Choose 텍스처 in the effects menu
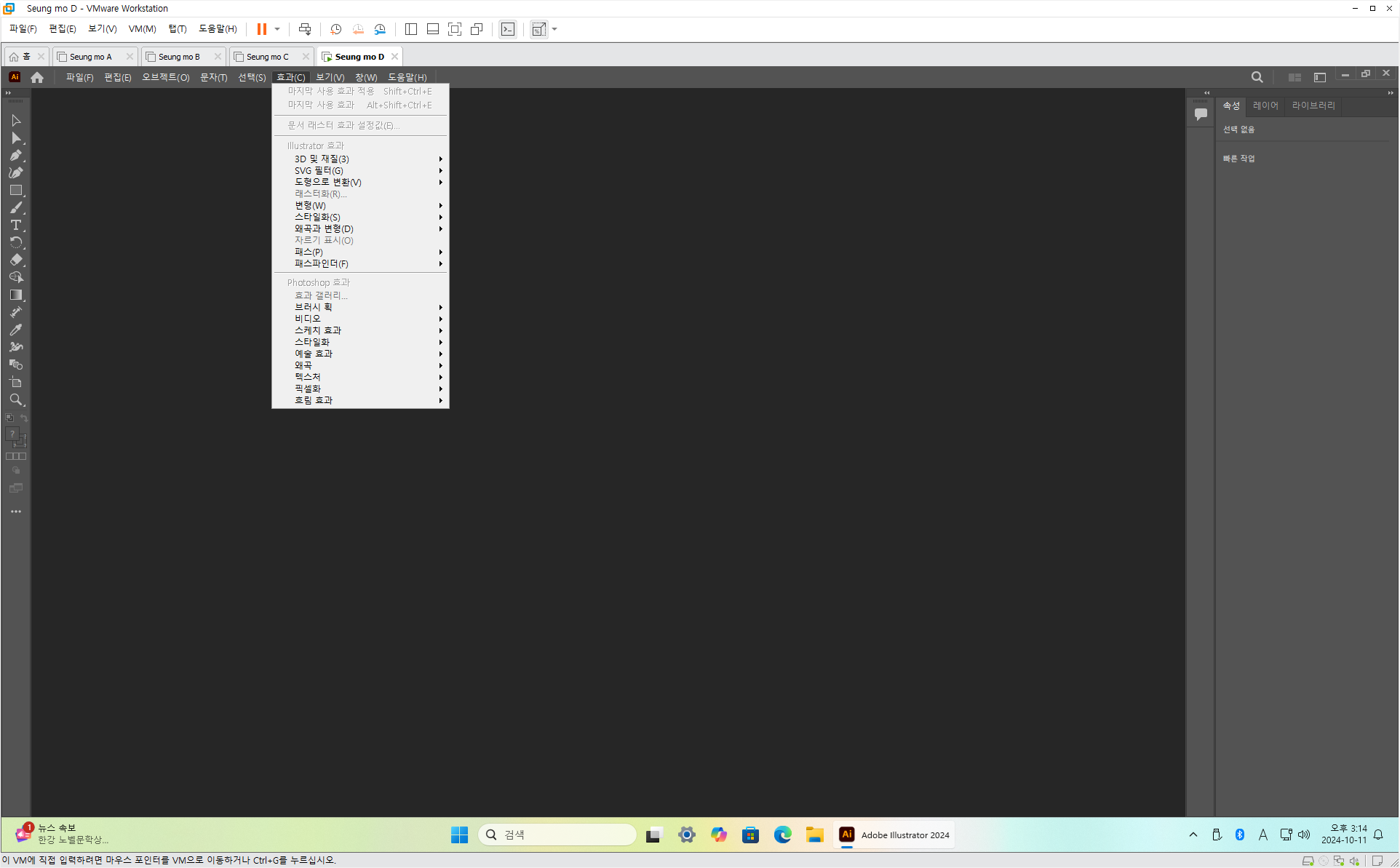Viewport: 1400px width, 868px height. click(x=360, y=377)
